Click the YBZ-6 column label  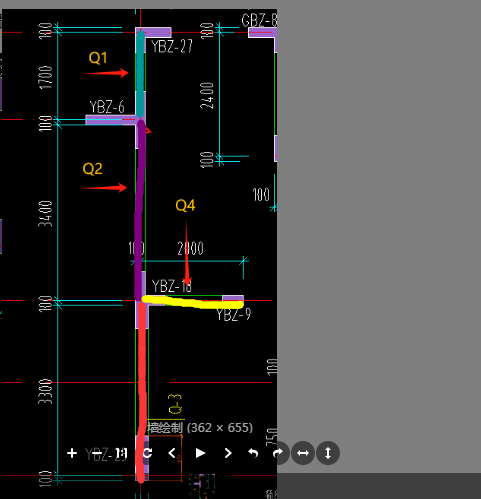coord(107,107)
